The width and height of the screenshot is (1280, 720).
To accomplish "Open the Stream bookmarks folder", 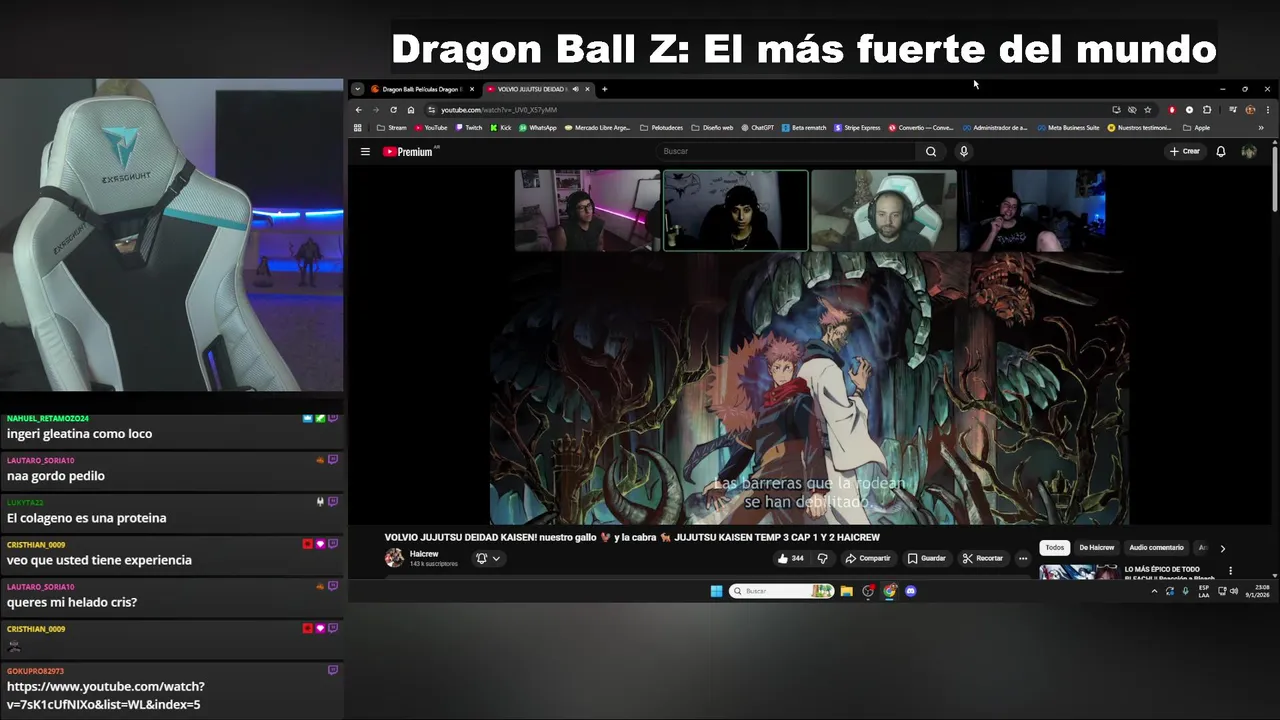I will coord(392,128).
